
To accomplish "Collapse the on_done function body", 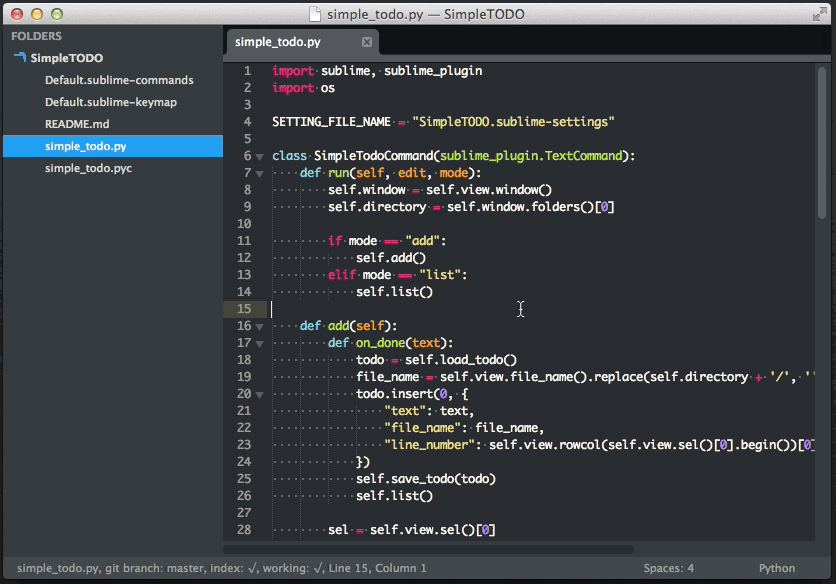I will pyautogui.click(x=259, y=343).
